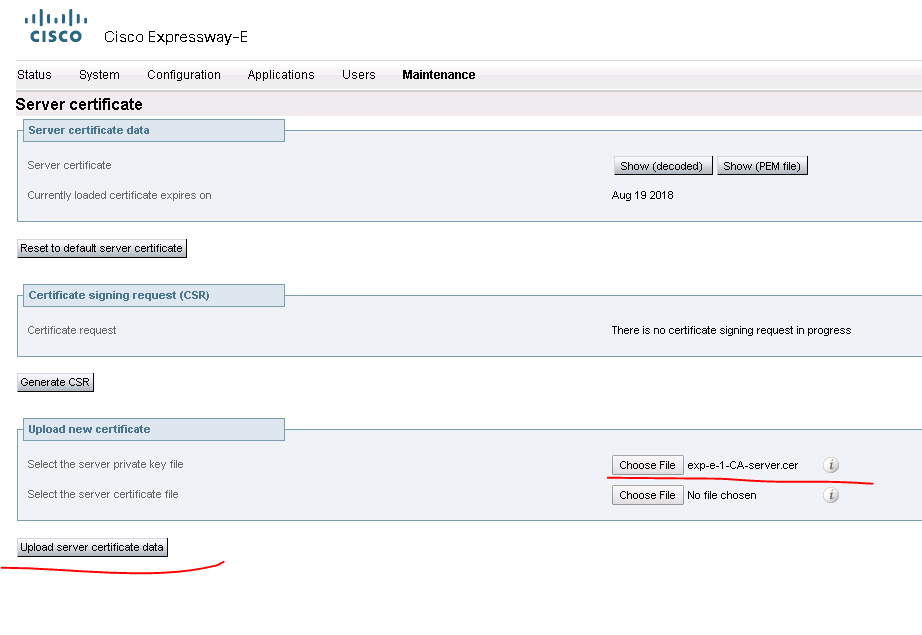The height and width of the screenshot is (635, 922).
Task: Open the Configuration menu
Action: click(184, 75)
